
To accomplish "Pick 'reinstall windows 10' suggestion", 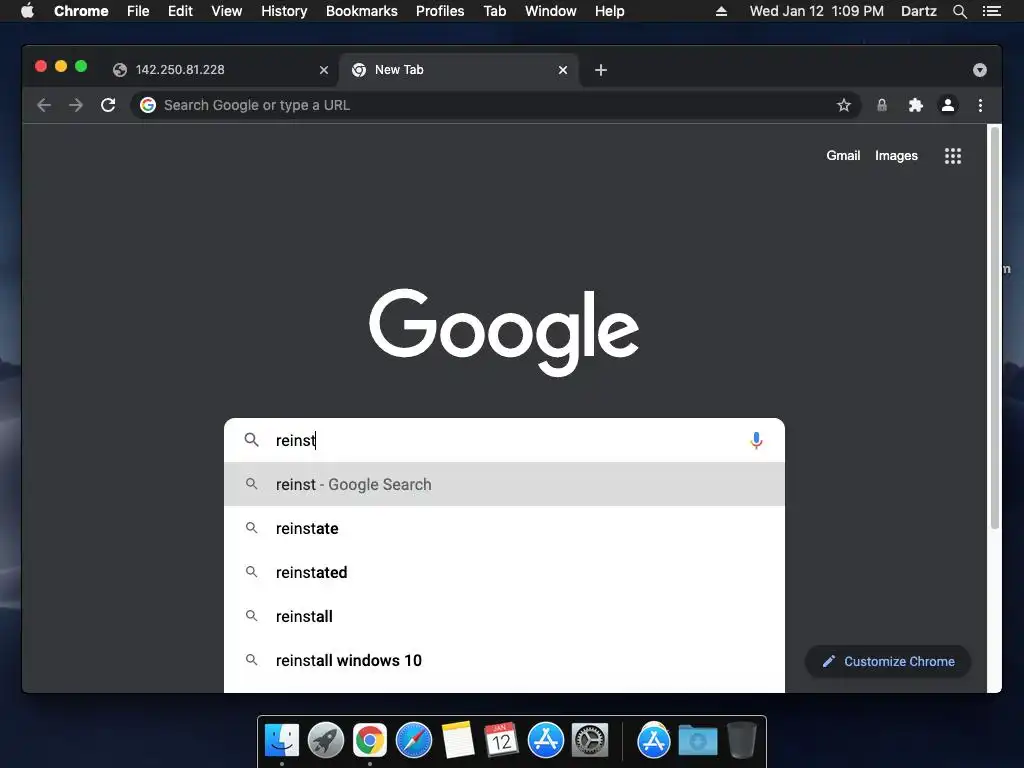I will click(x=504, y=660).
